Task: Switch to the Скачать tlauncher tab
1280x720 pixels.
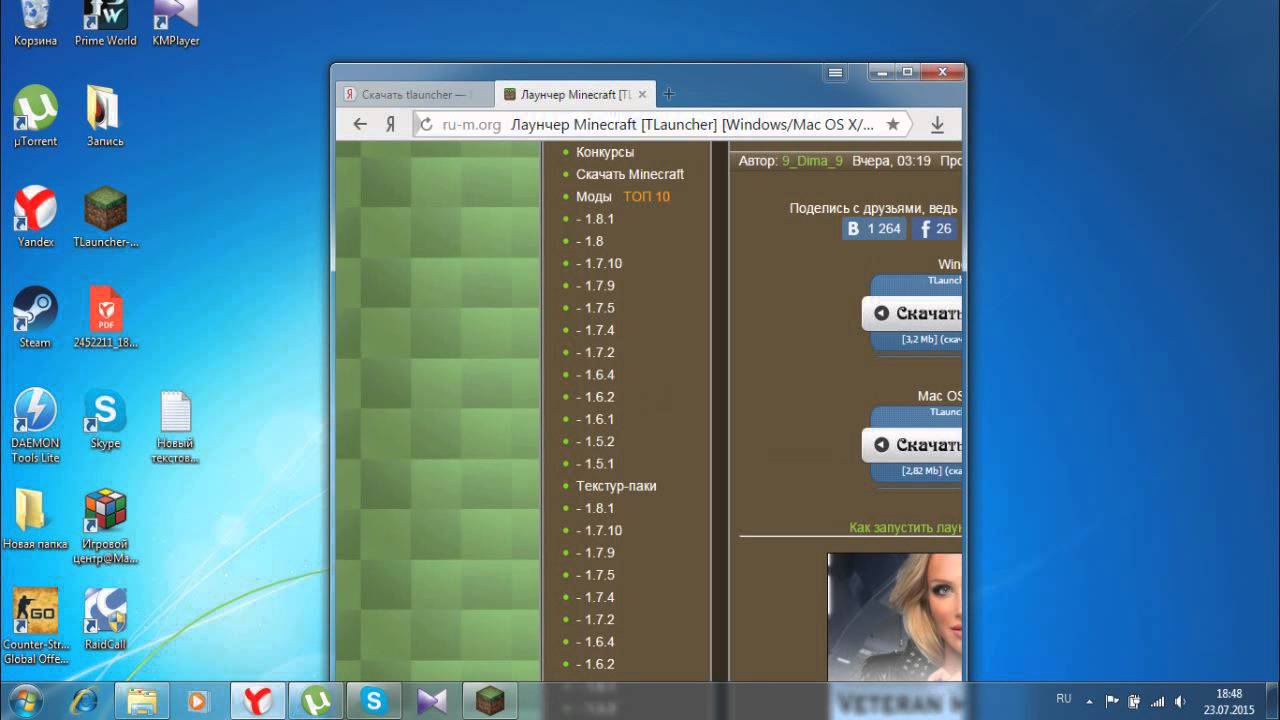Action: coord(414,95)
